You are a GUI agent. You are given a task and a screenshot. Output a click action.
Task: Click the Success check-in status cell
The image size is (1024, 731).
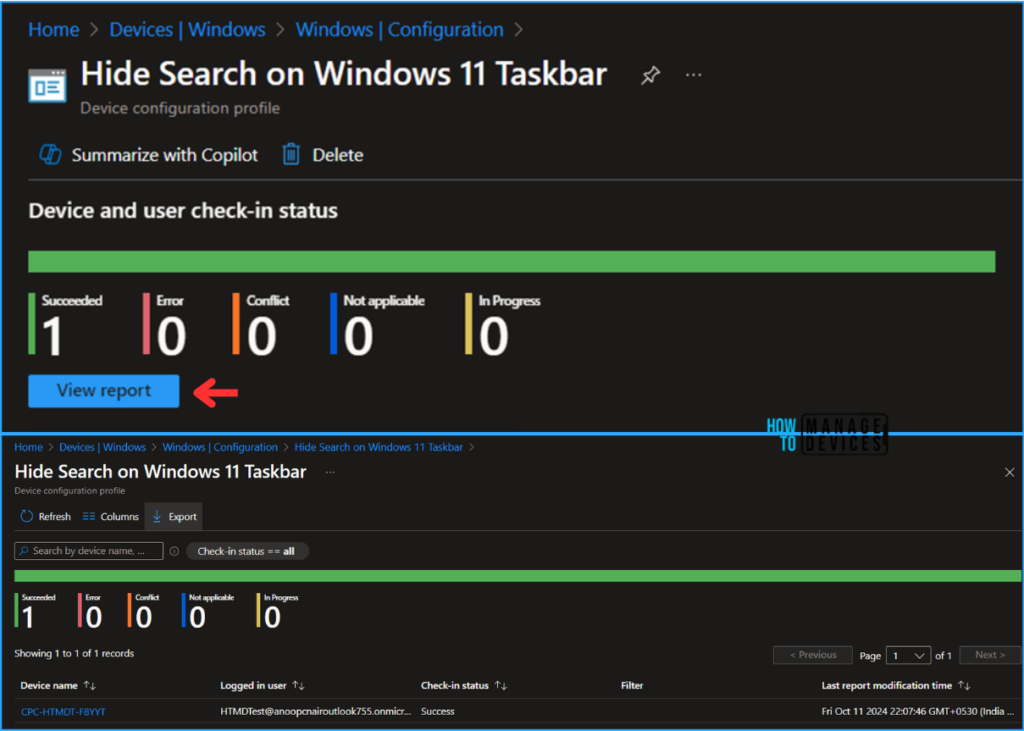click(438, 711)
